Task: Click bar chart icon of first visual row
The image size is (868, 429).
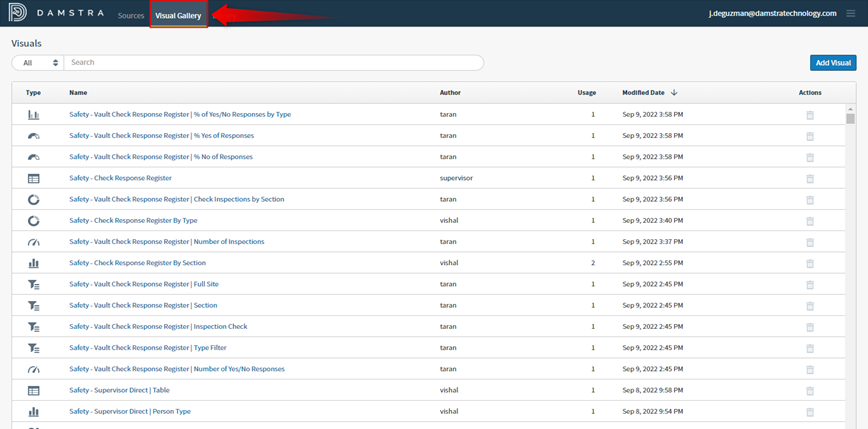Action: [x=33, y=115]
